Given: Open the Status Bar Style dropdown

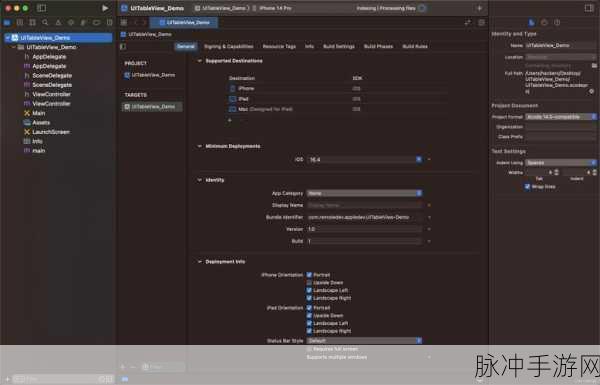Looking at the screenshot, I should click(x=364, y=341).
